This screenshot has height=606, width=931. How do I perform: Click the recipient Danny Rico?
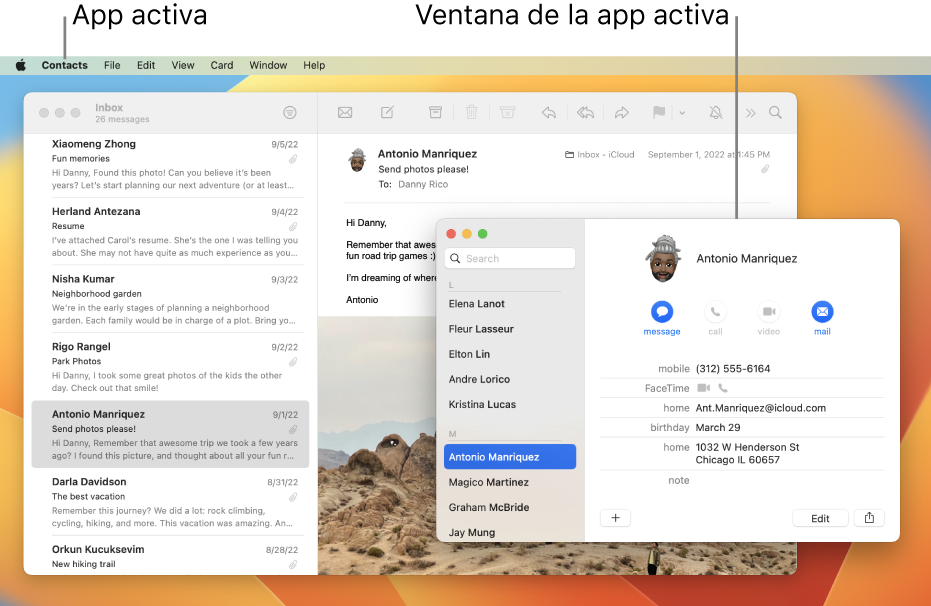pyautogui.click(x=423, y=184)
